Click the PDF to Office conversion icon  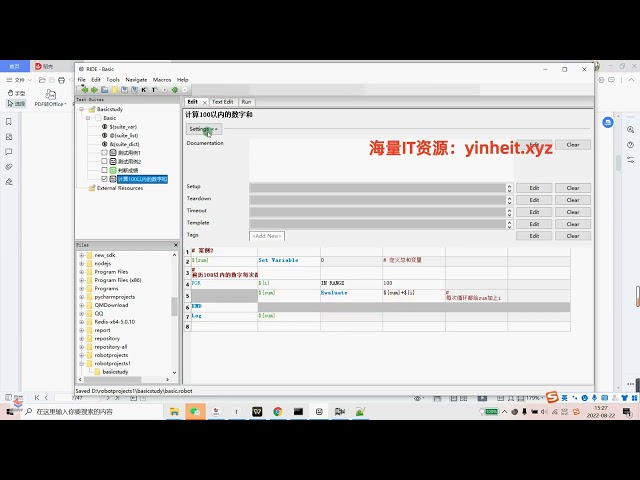[50, 98]
